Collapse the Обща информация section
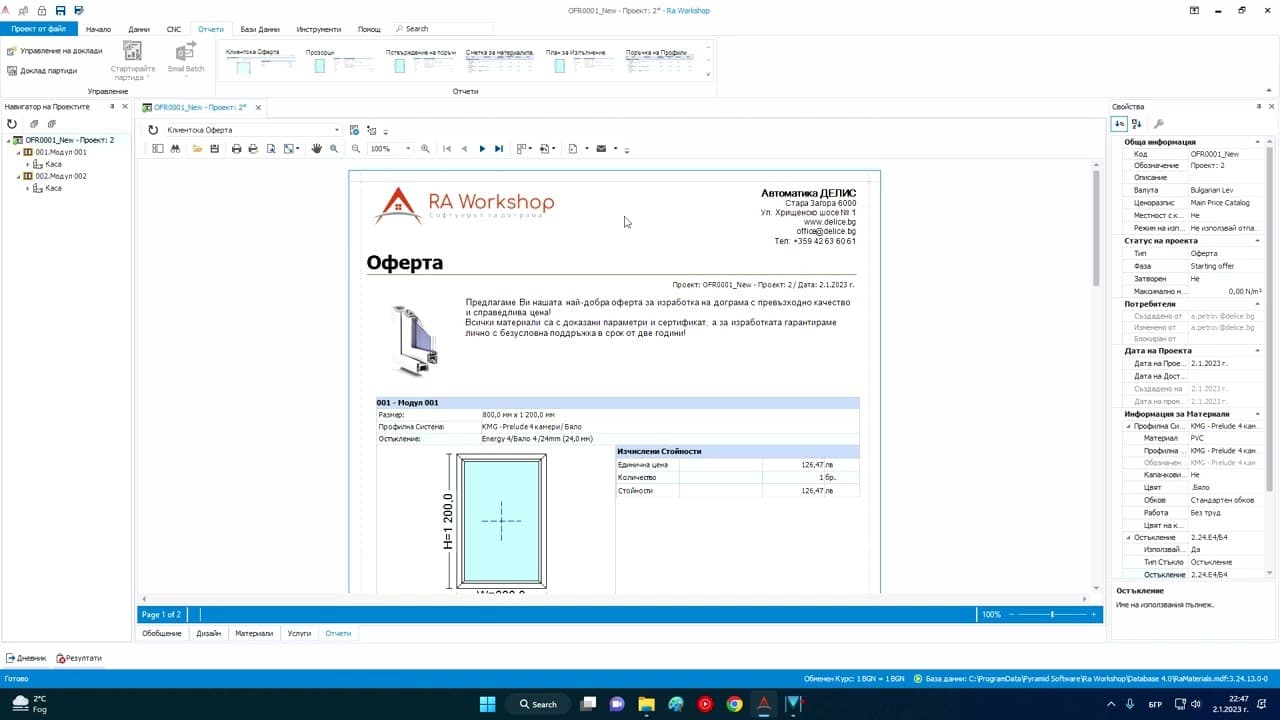The image size is (1280, 720). (x=1257, y=142)
